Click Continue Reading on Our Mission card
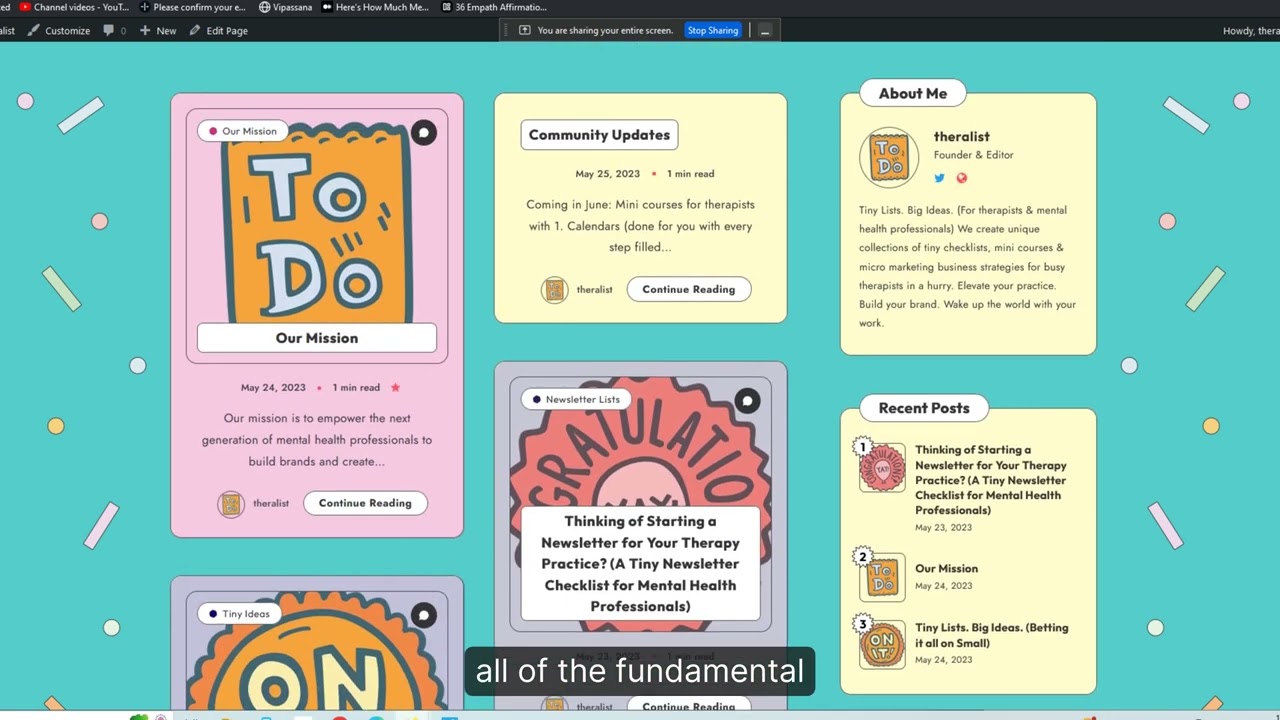 [x=365, y=503]
